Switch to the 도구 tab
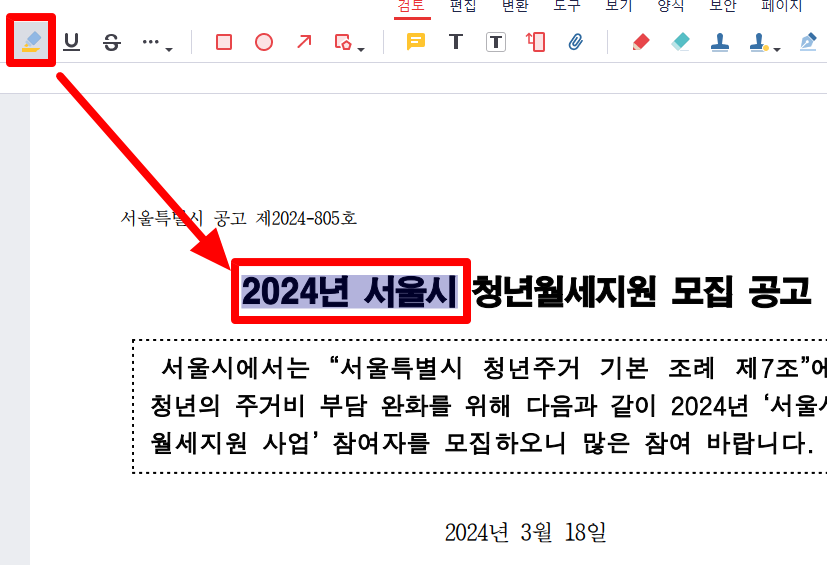827x565 pixels. 567,6
